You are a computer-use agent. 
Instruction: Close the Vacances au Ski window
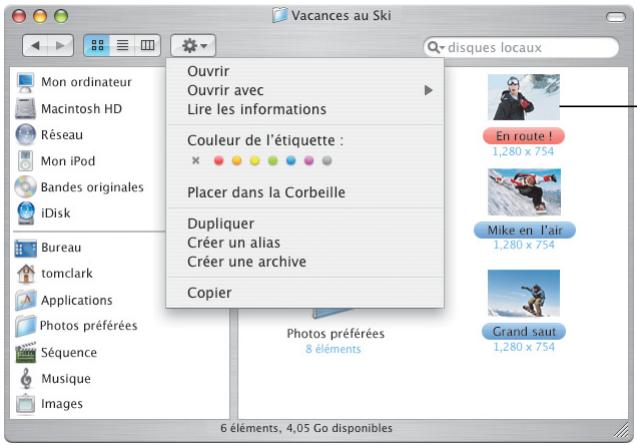(19, 16)
